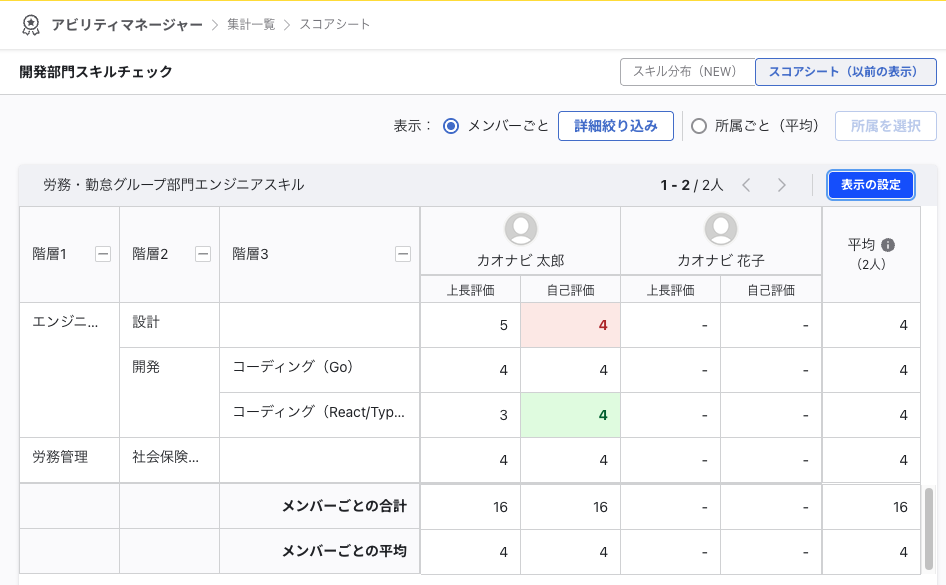Viewport: 946px width, 585px height.
Task: Click the アビリティマネージャー breadcrumb title
Action: pos(127,25)
